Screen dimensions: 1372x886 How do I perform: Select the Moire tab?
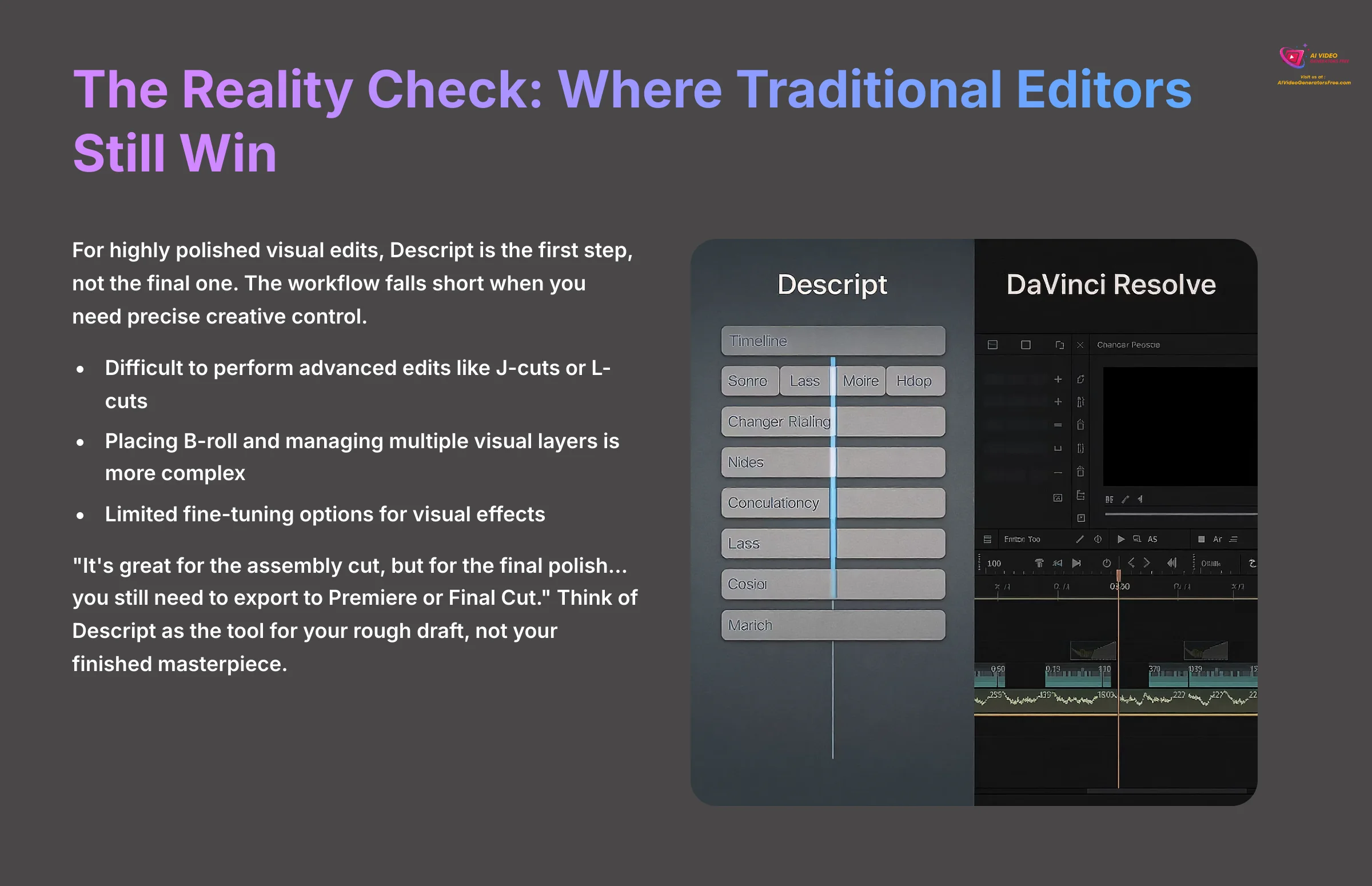click(x=860, y=381)
